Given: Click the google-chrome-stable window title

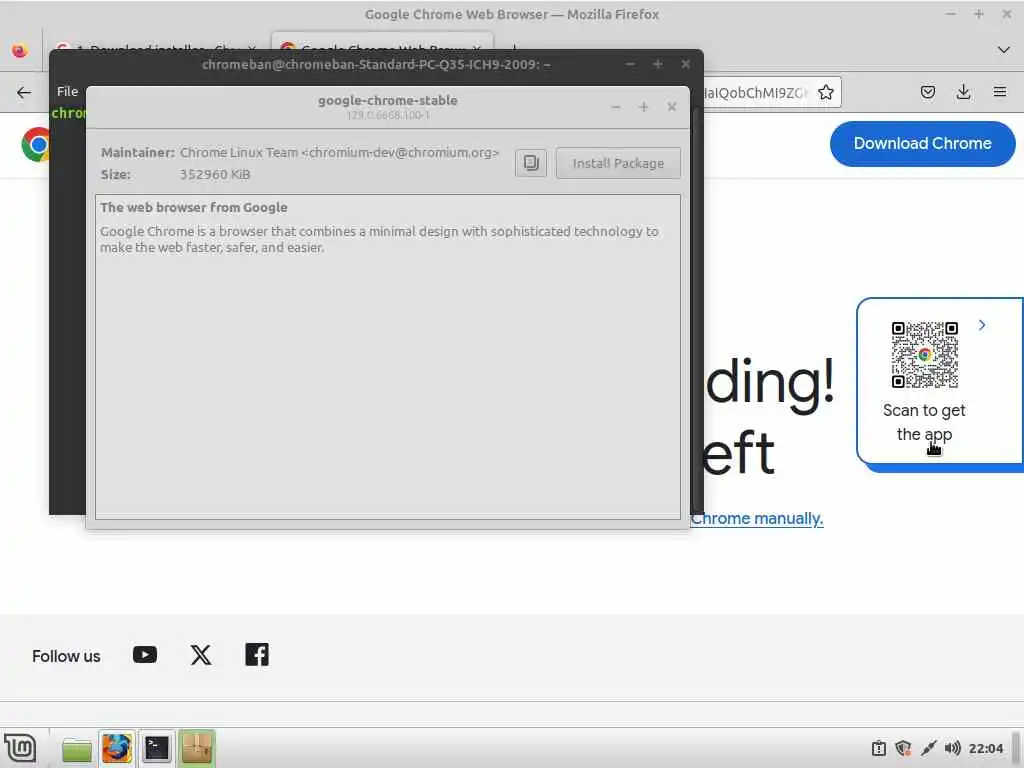Looking at the screenshot, I should (388, 101).
